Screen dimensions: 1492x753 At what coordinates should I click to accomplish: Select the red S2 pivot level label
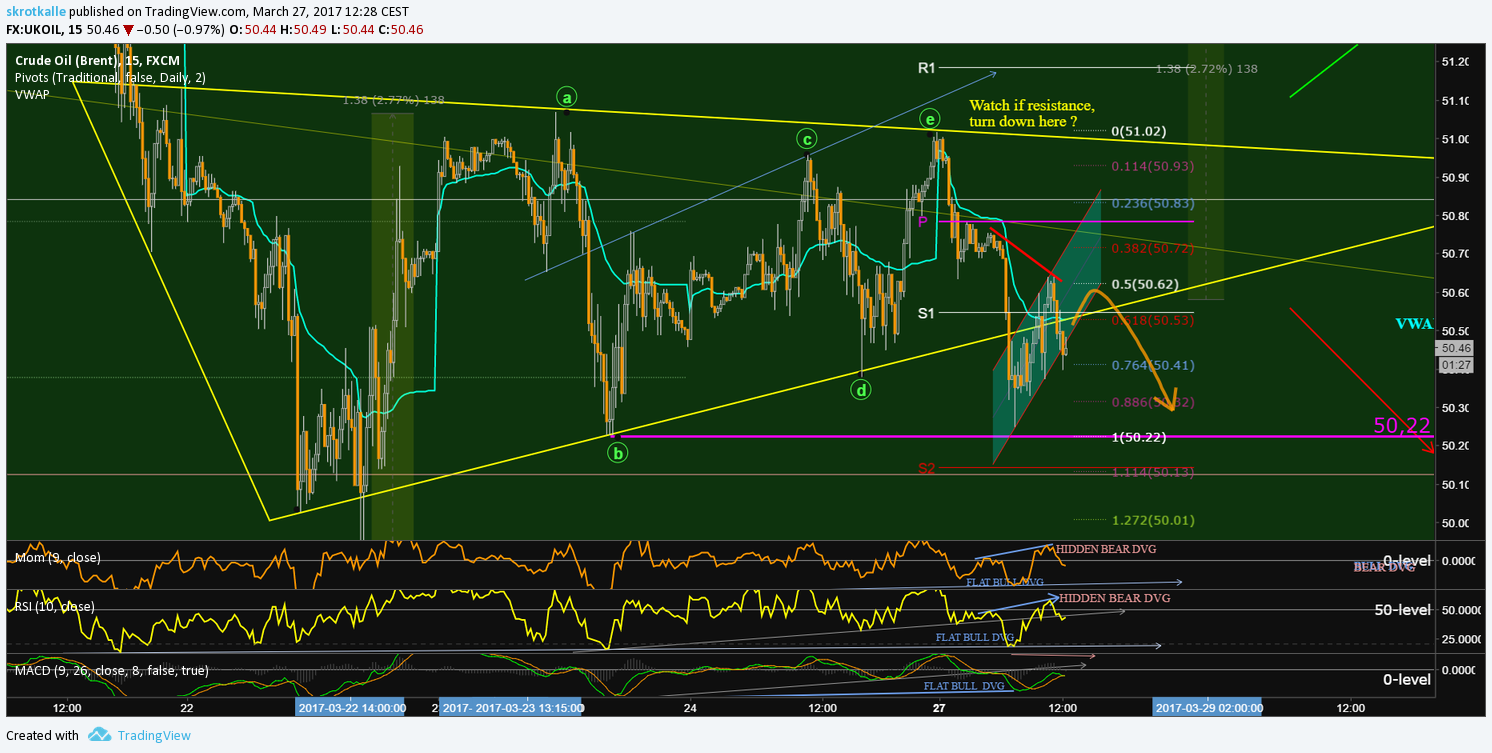927,468
